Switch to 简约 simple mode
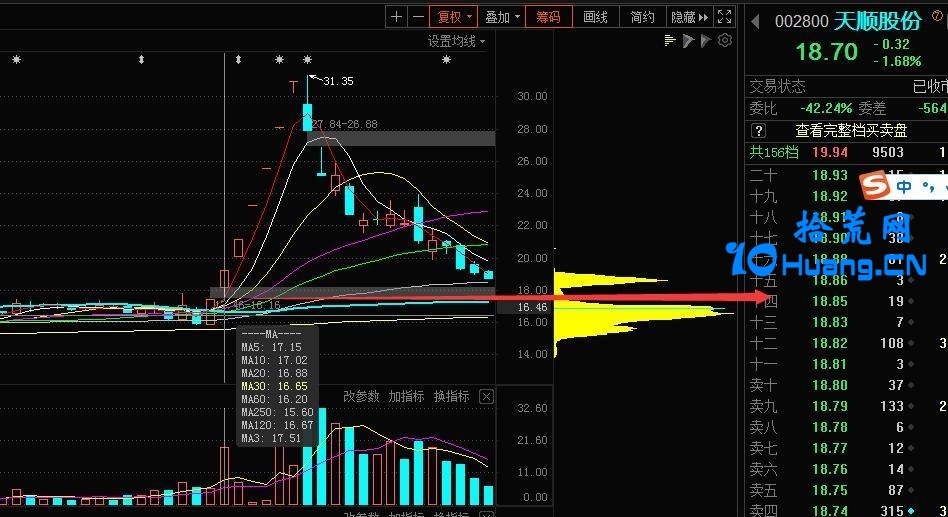This screenshot has width=948, height=517. click(x=642, y=17)
